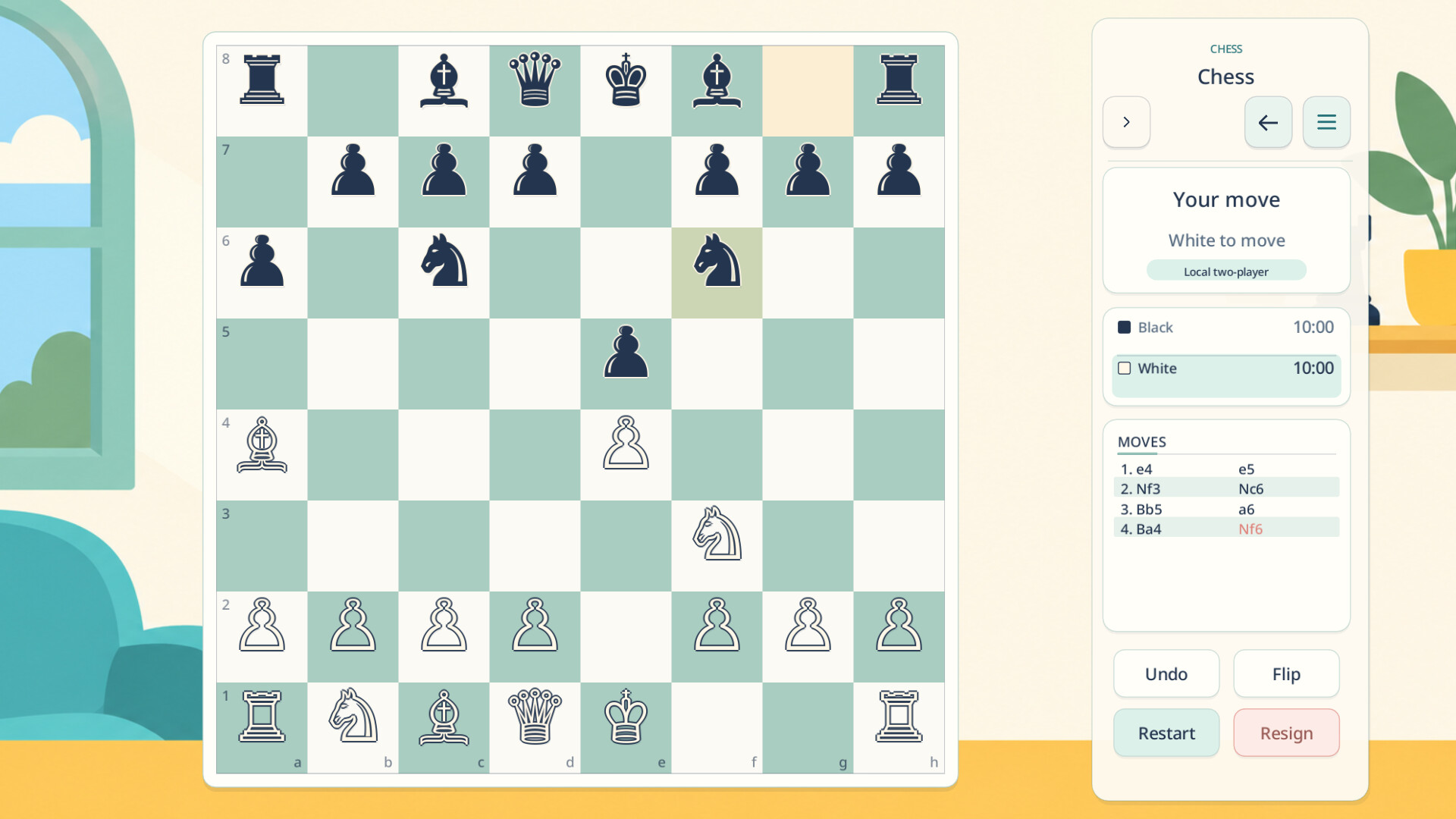Go back with the left arrow button

(1268, 122)
